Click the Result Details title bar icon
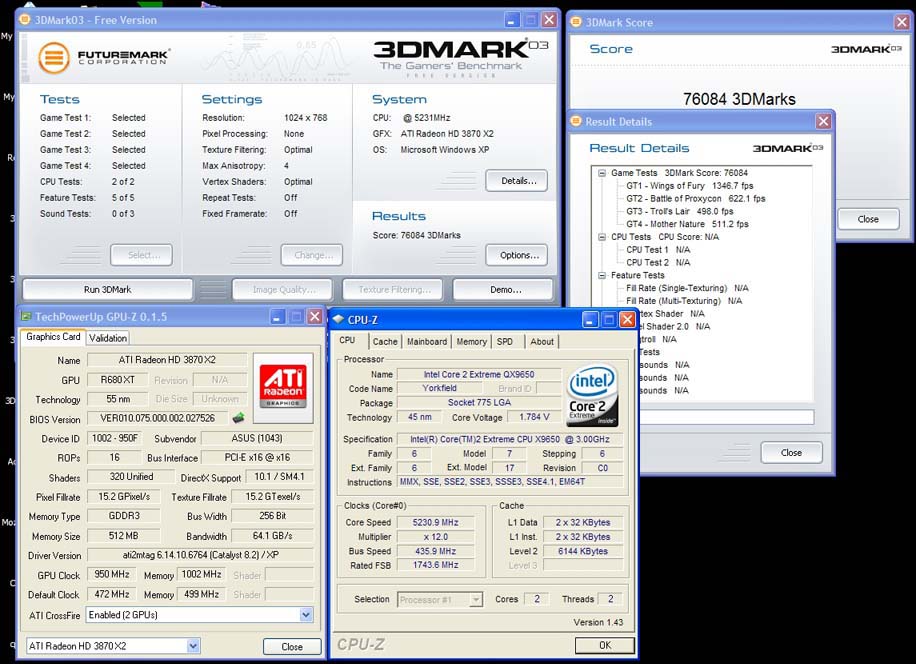This screenshot has height=664, width=916. 576,121
